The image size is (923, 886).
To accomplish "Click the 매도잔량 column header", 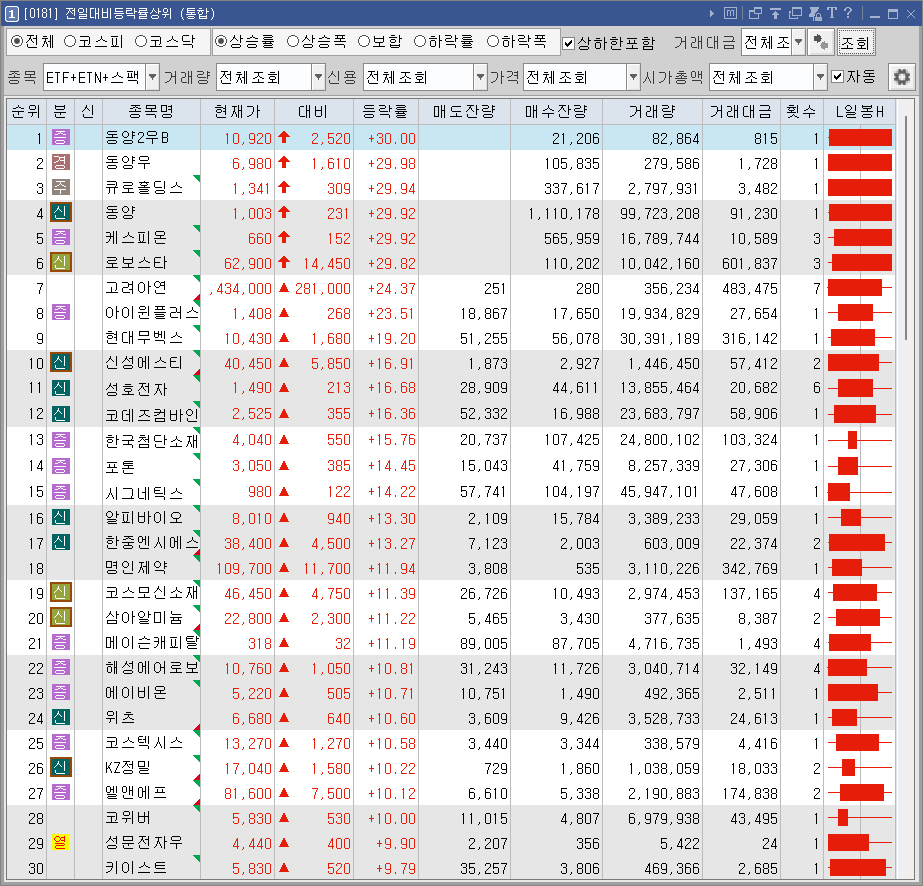I will tap(464, 111).
